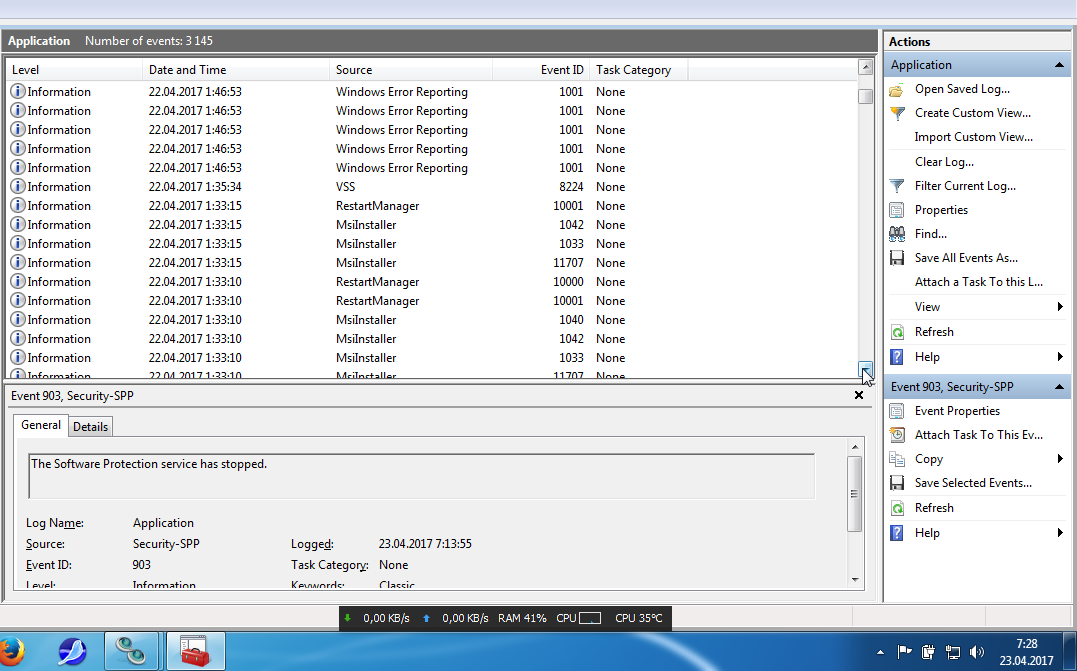
Task: Select the General tab
Action: point(41,425)
